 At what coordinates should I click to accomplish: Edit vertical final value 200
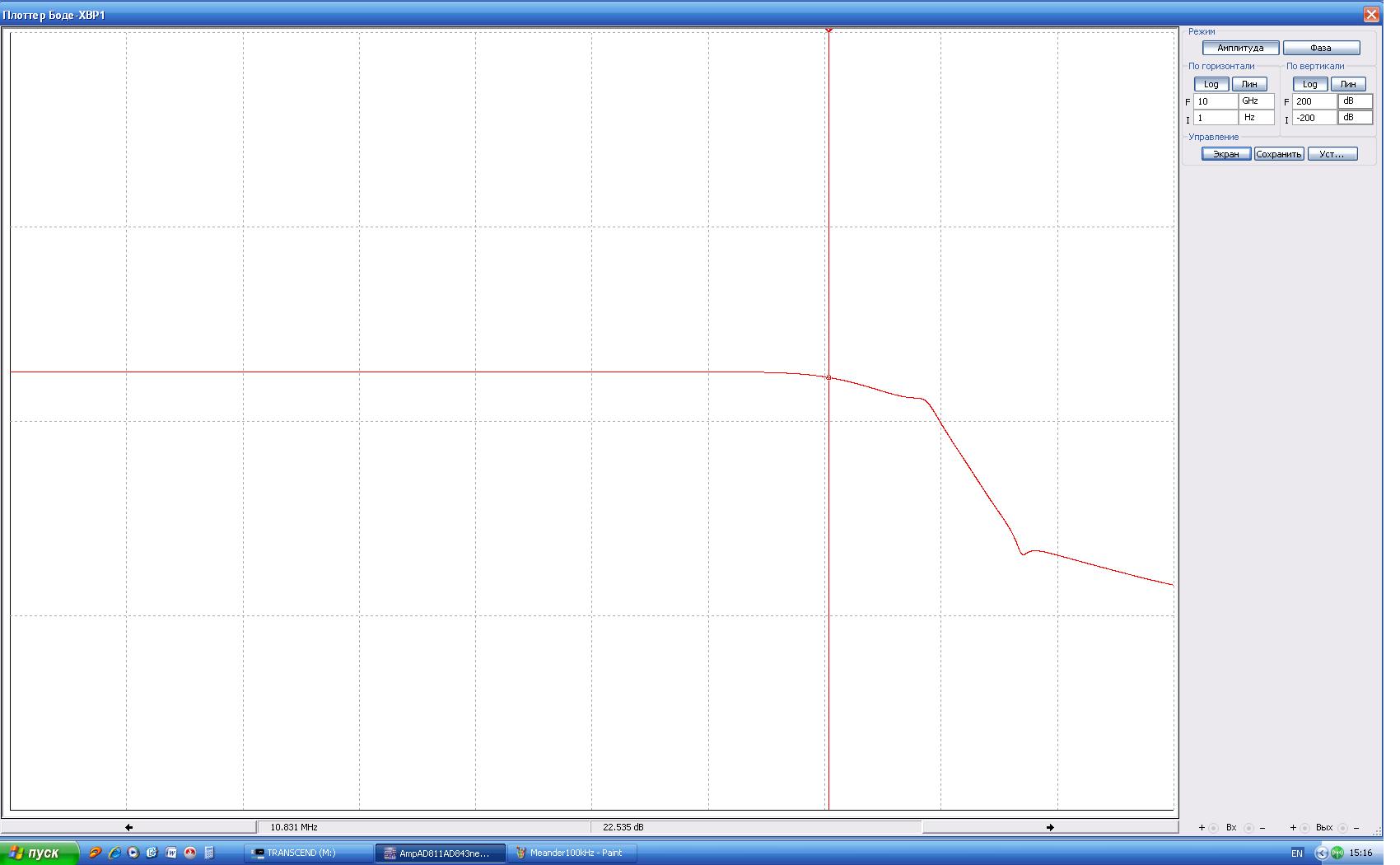click(1314, 101)
